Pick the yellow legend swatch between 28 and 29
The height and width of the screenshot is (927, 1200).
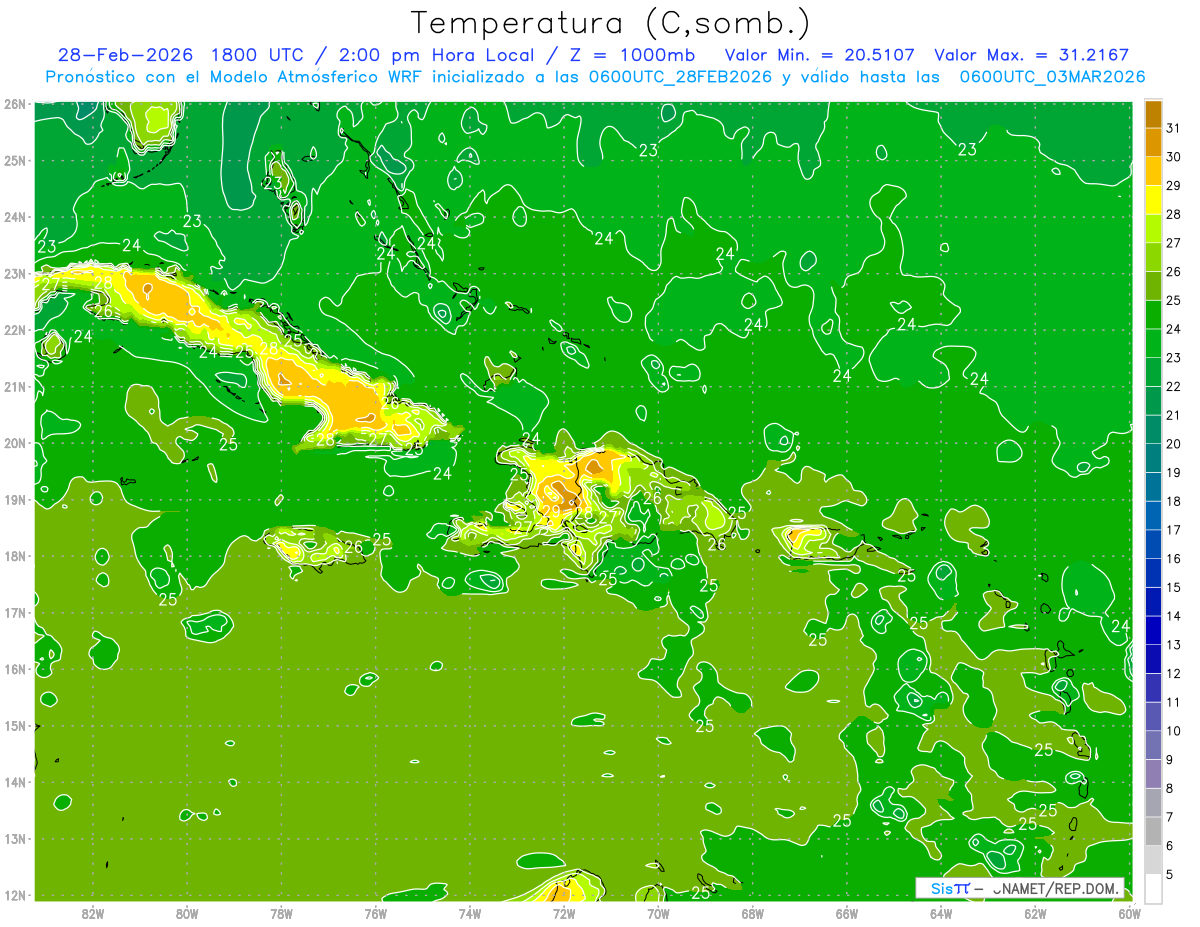[1153, 200]
